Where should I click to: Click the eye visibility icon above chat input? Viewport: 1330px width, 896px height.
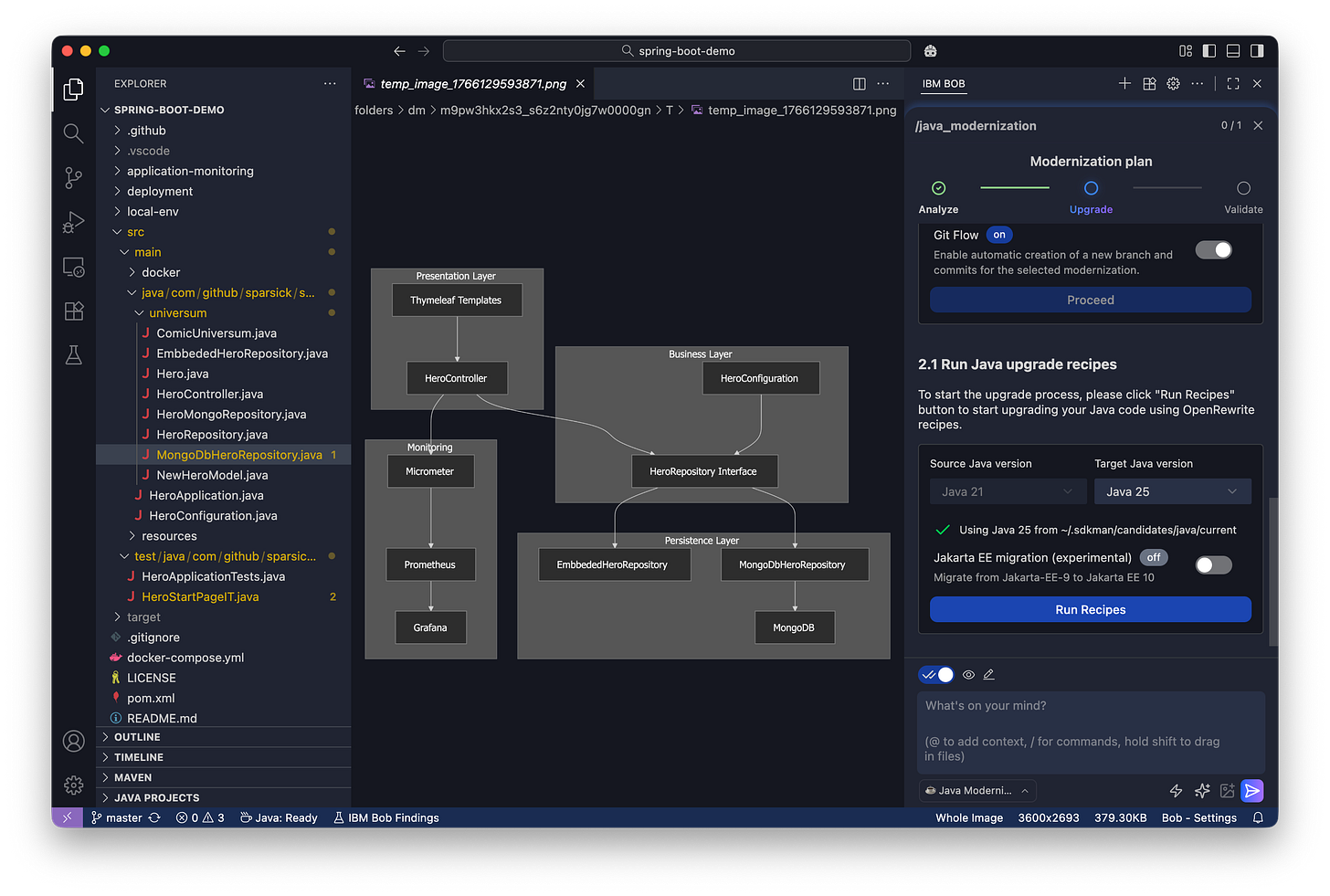tap(968, 675)
